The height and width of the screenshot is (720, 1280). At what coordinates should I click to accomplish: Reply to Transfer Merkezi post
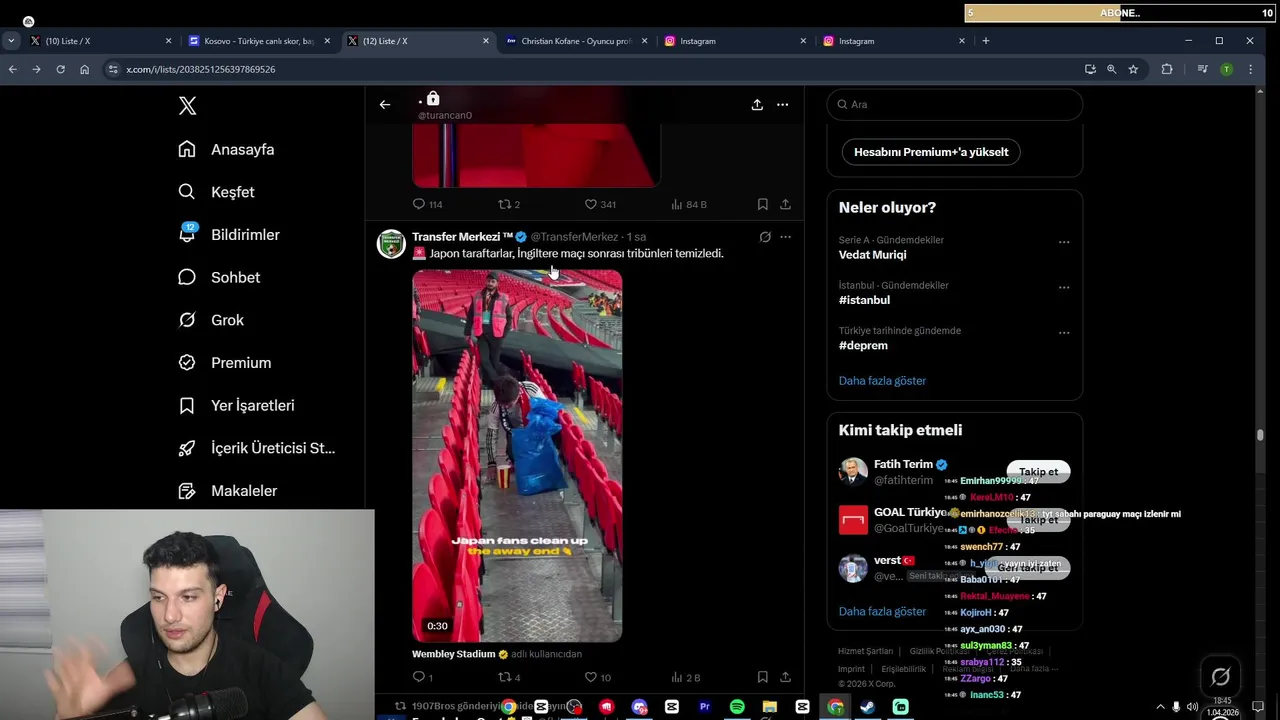[422, 677]
